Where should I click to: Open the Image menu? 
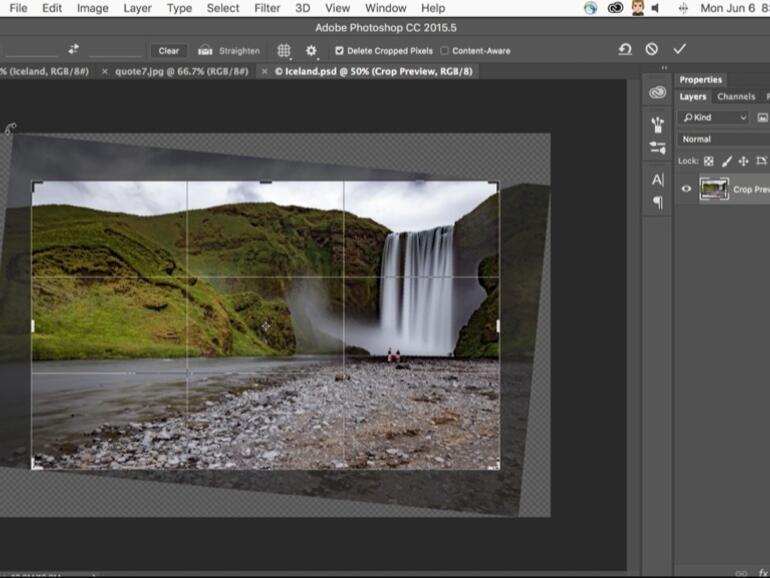pyautogui.click(x=92, y=8)
